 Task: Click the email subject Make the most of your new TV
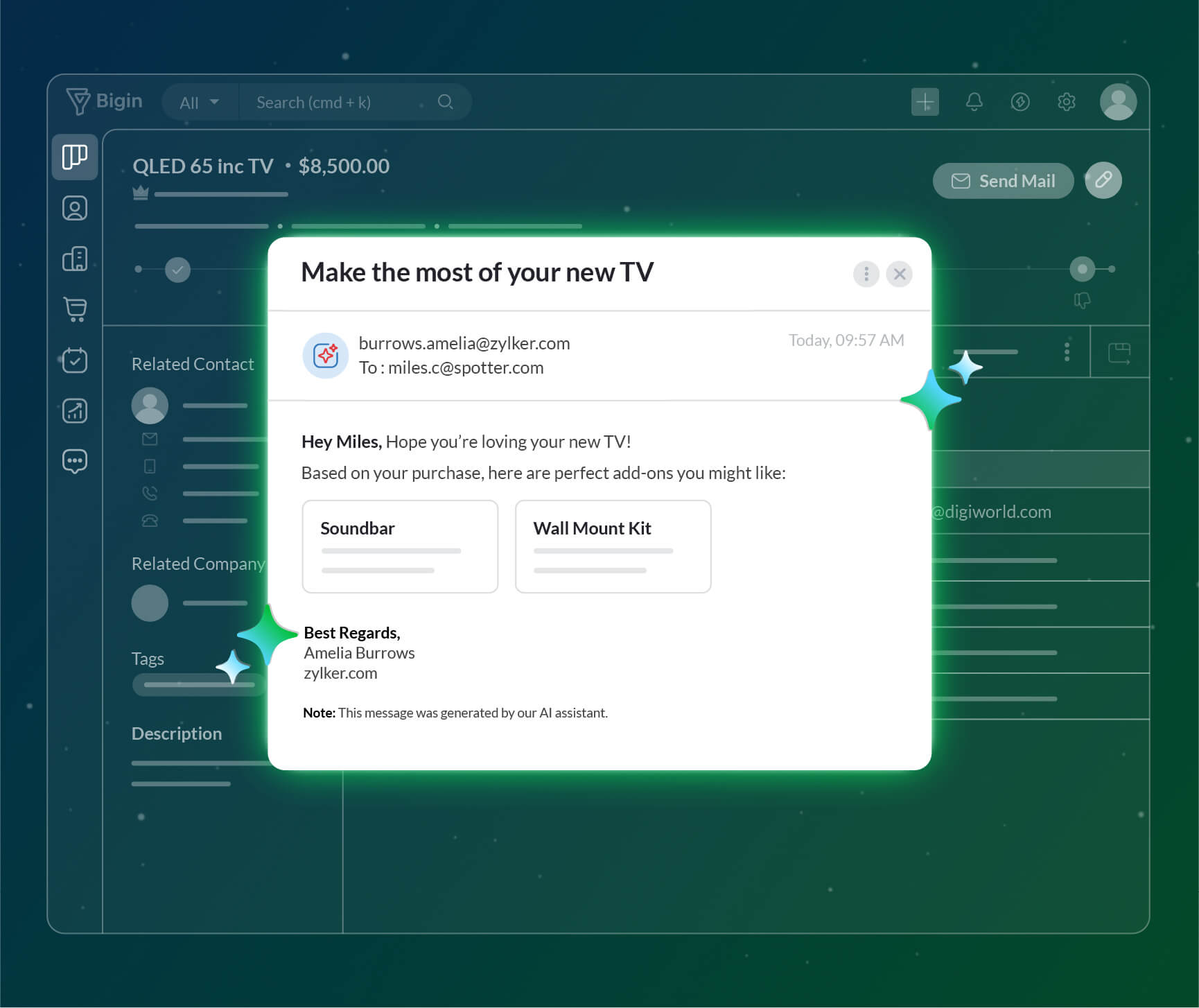click(478, 272)
